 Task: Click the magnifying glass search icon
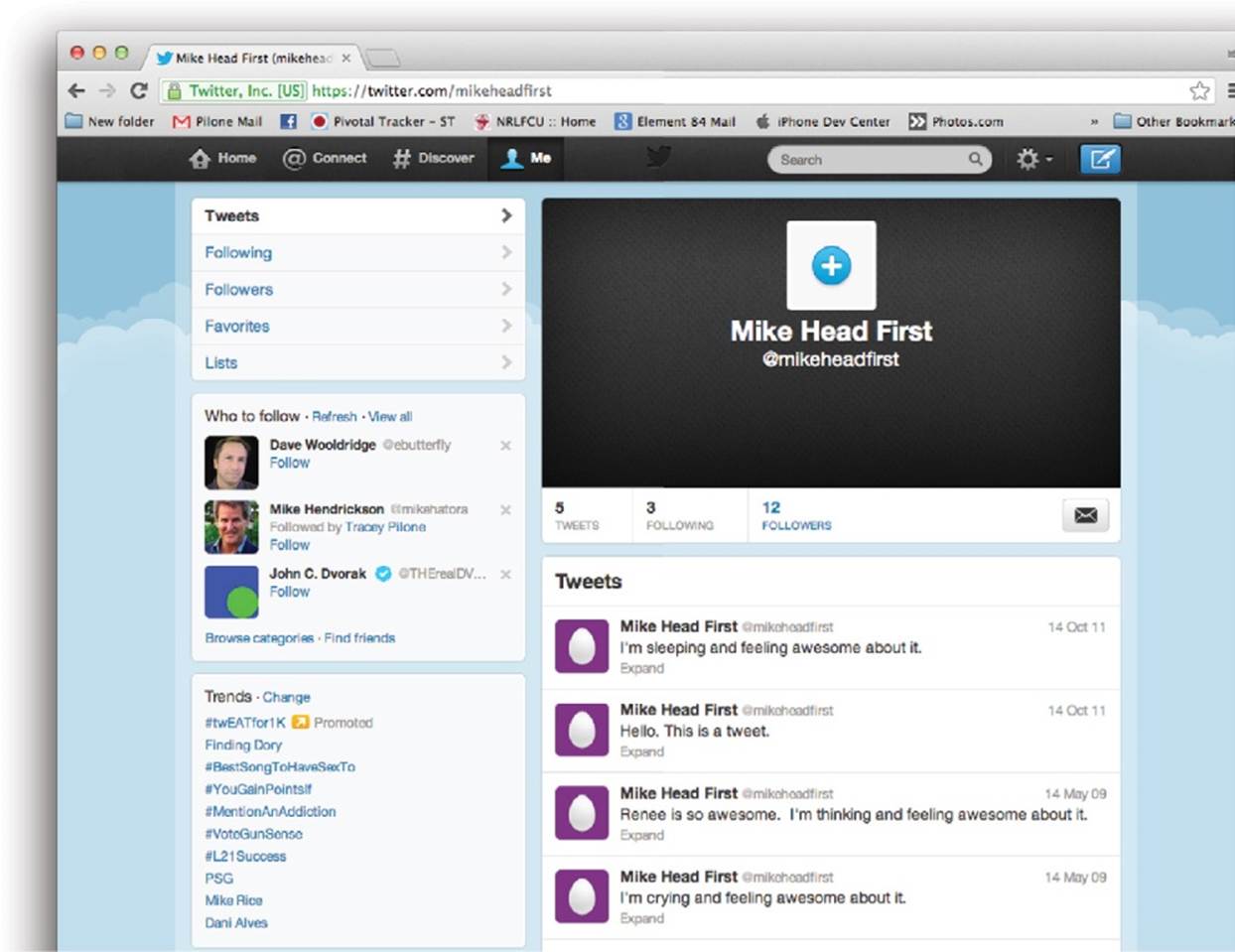coord(975,159)
